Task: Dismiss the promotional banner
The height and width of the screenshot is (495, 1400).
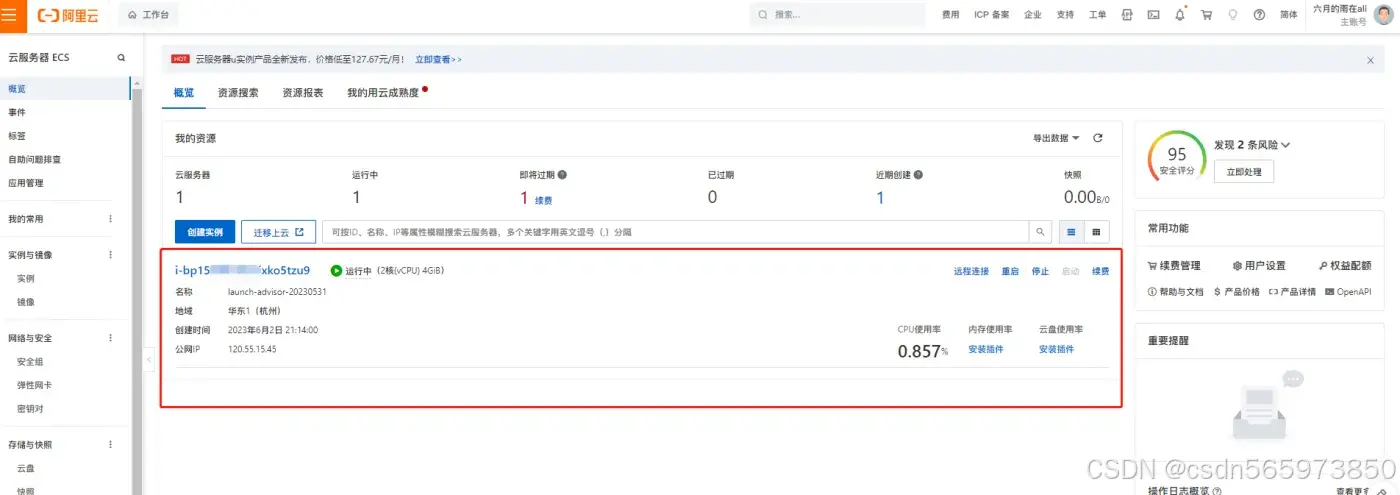Action: pos(1370,60)
